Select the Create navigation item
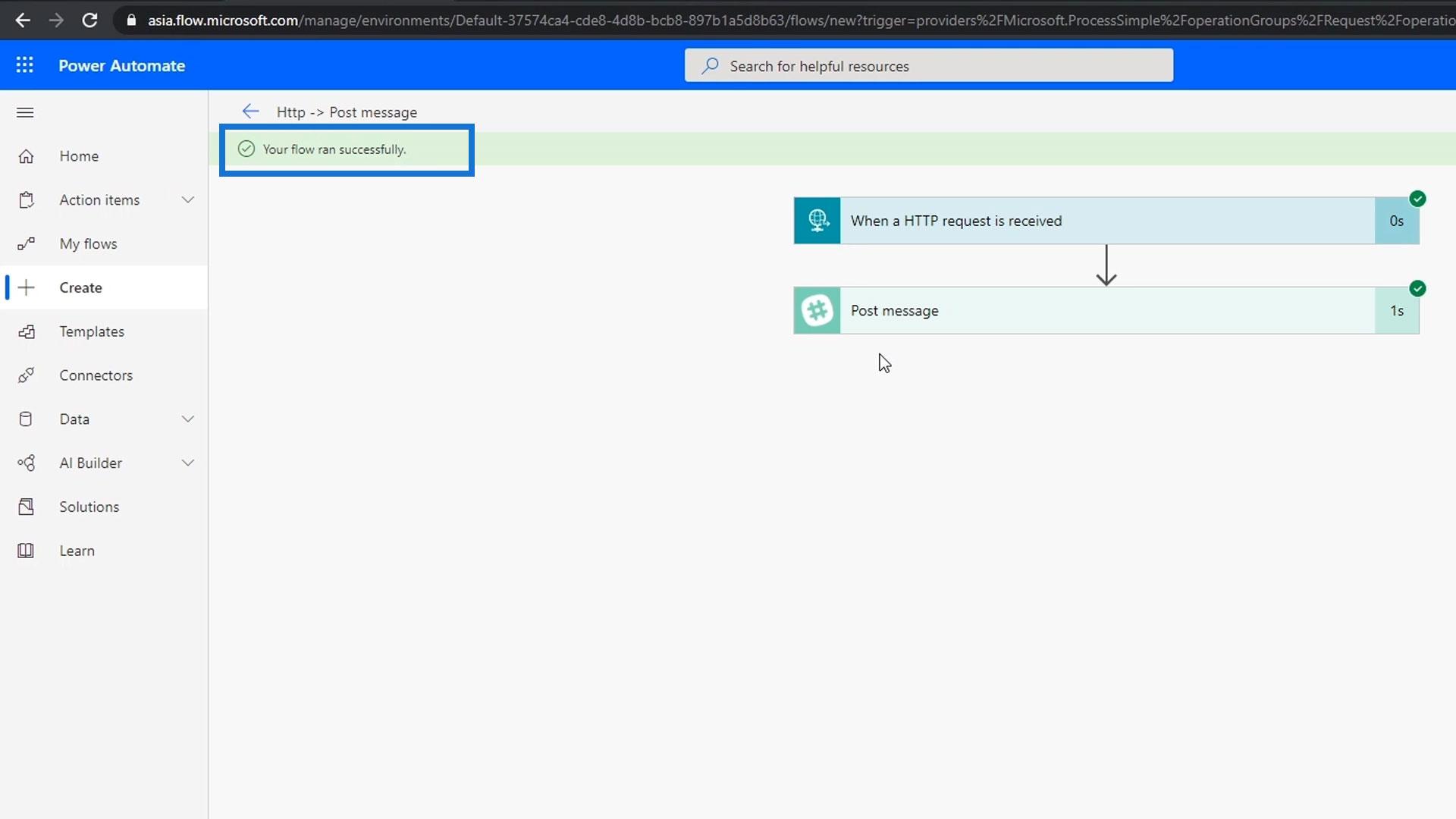The width and height of the screenshot is (1456, 819). click(x=80, y=288)
